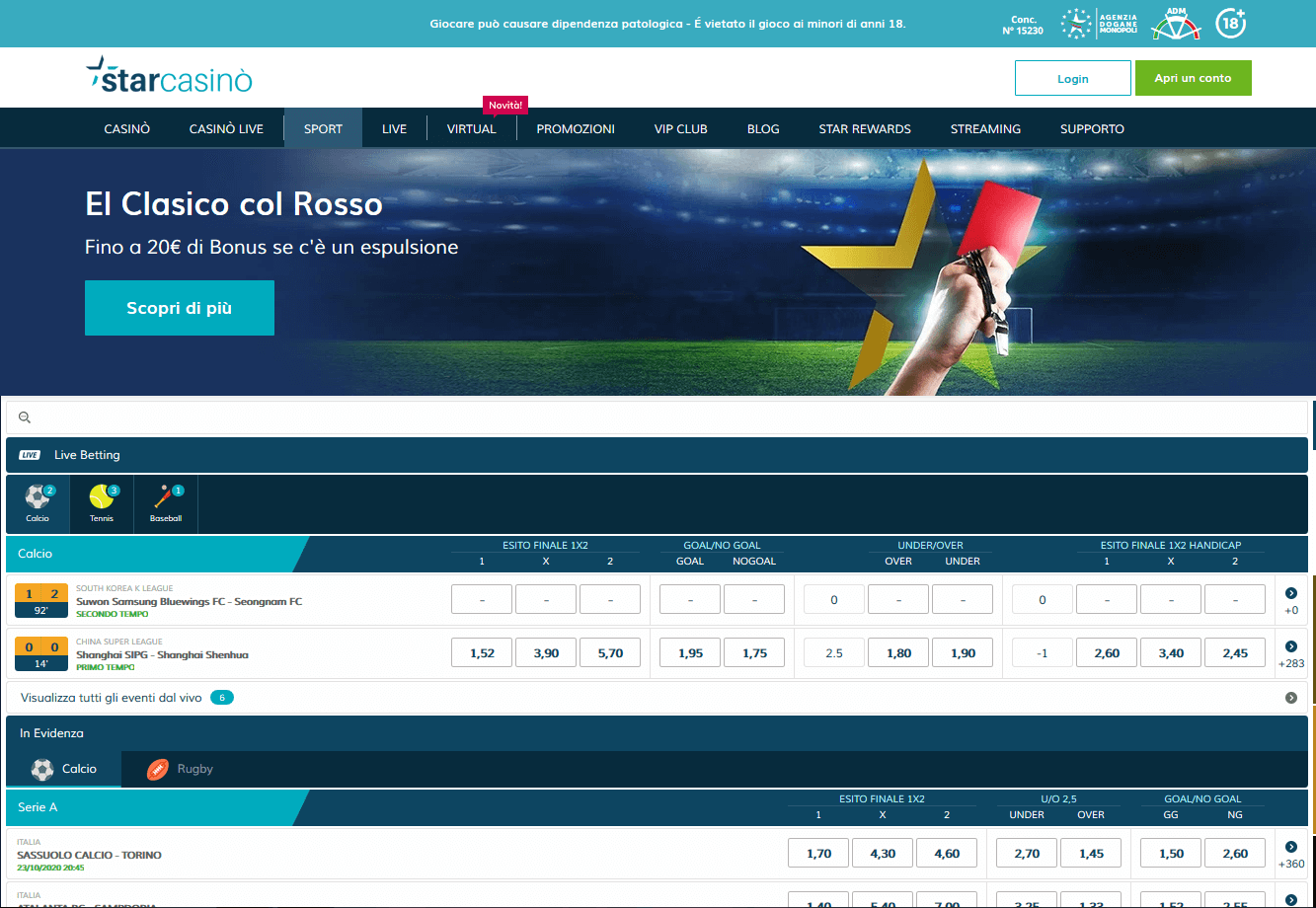Select handicap away odds 2,45 for Shanghai match
The width and height of the screenshot is (1316, 908).
[1235, 653]
